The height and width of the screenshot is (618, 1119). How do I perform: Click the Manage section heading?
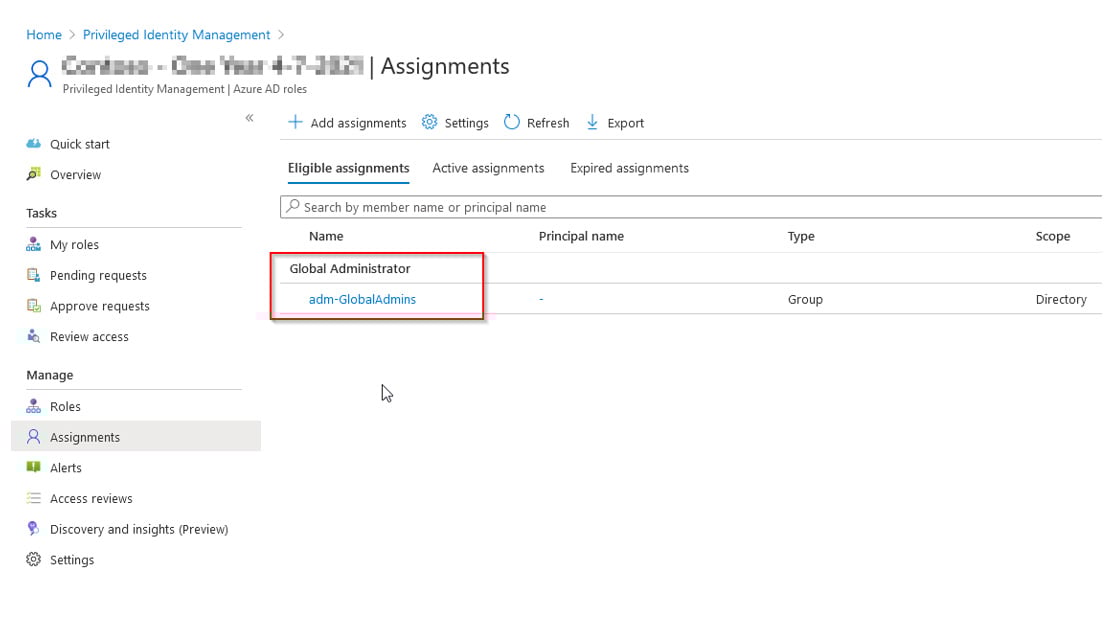click(50, 375)
